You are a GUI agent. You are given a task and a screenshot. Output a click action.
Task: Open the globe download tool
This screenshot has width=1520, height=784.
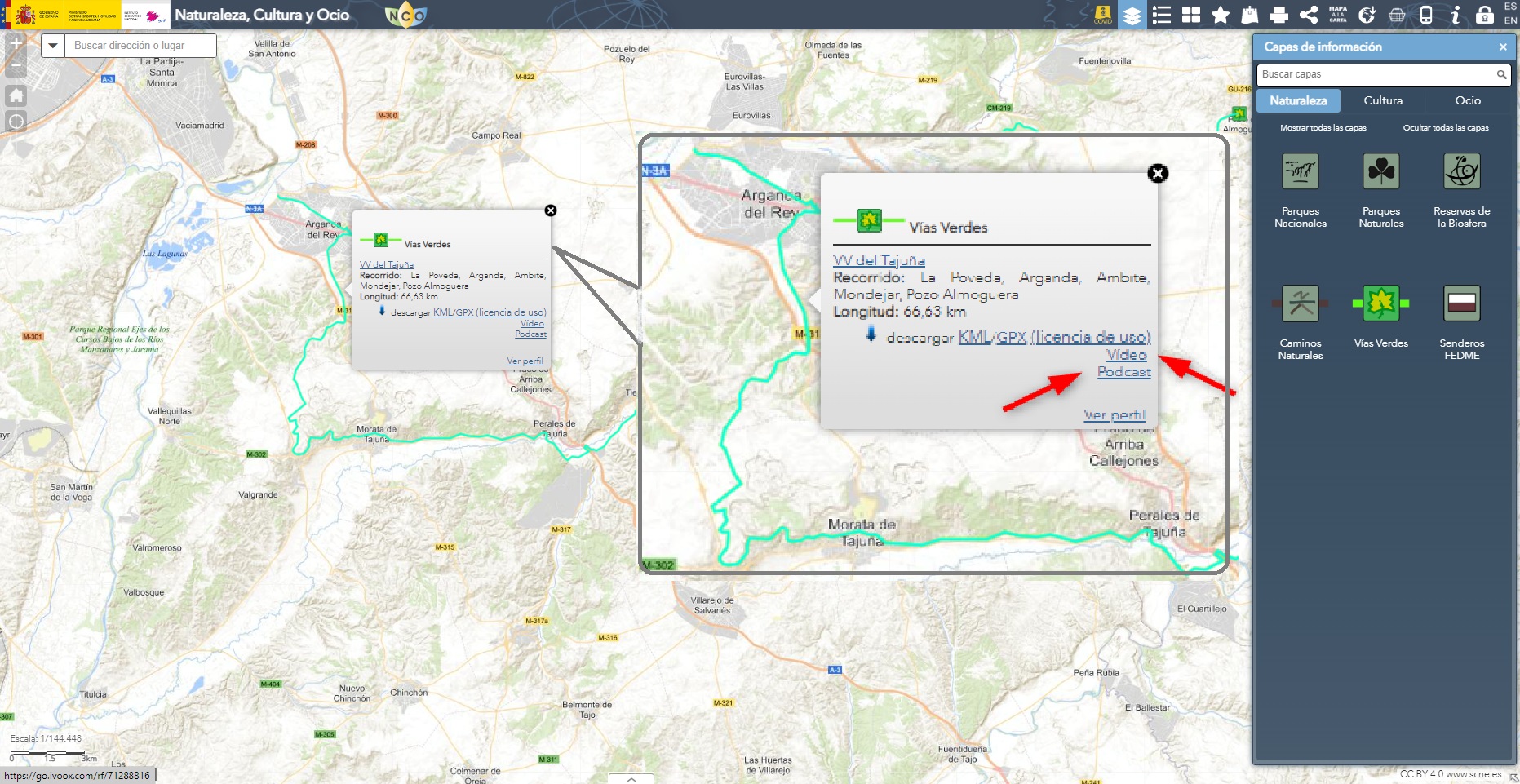[1367, 15]
